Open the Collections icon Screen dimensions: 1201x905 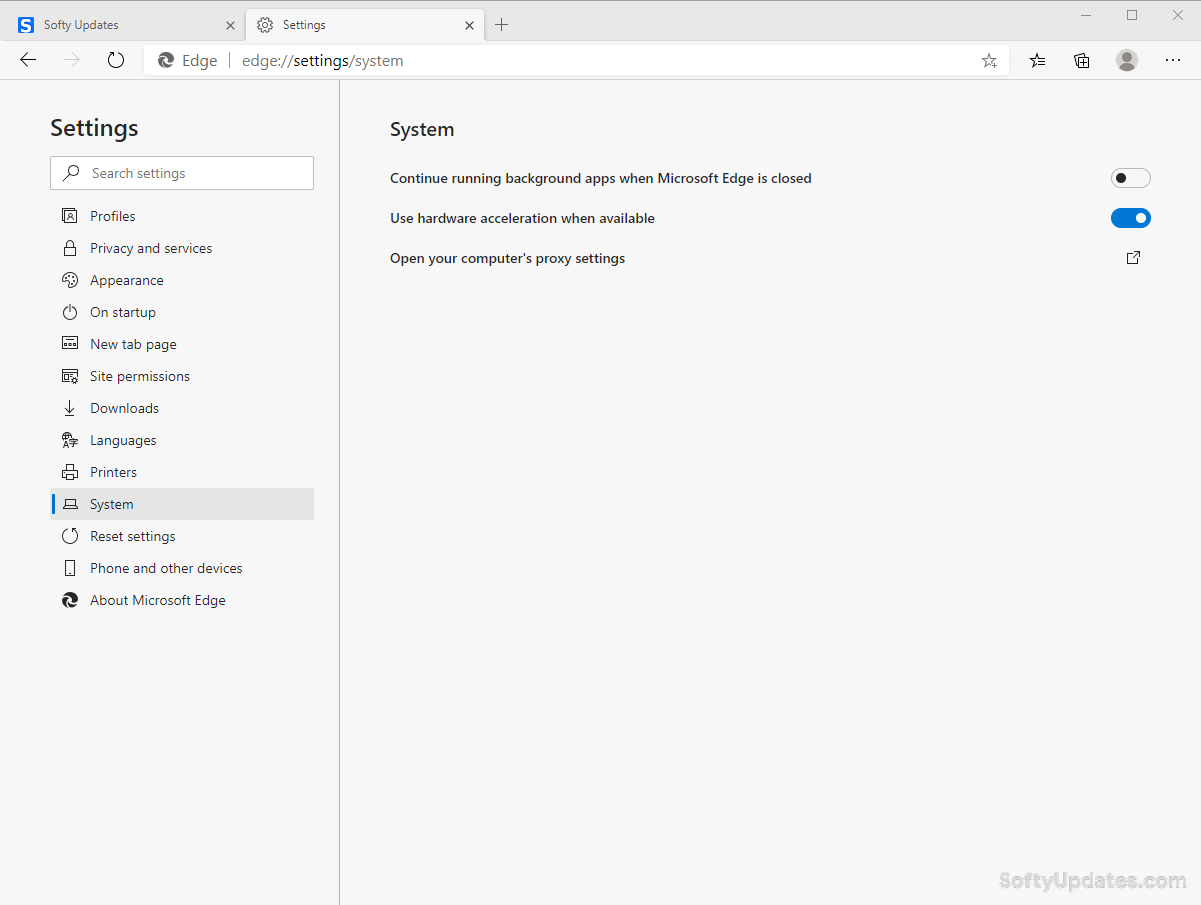(x=1082, y=60)
